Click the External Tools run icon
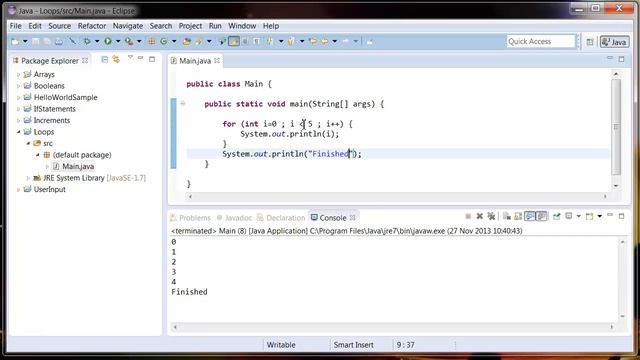This screenshot has width=640, height=360. coord(129,41)
